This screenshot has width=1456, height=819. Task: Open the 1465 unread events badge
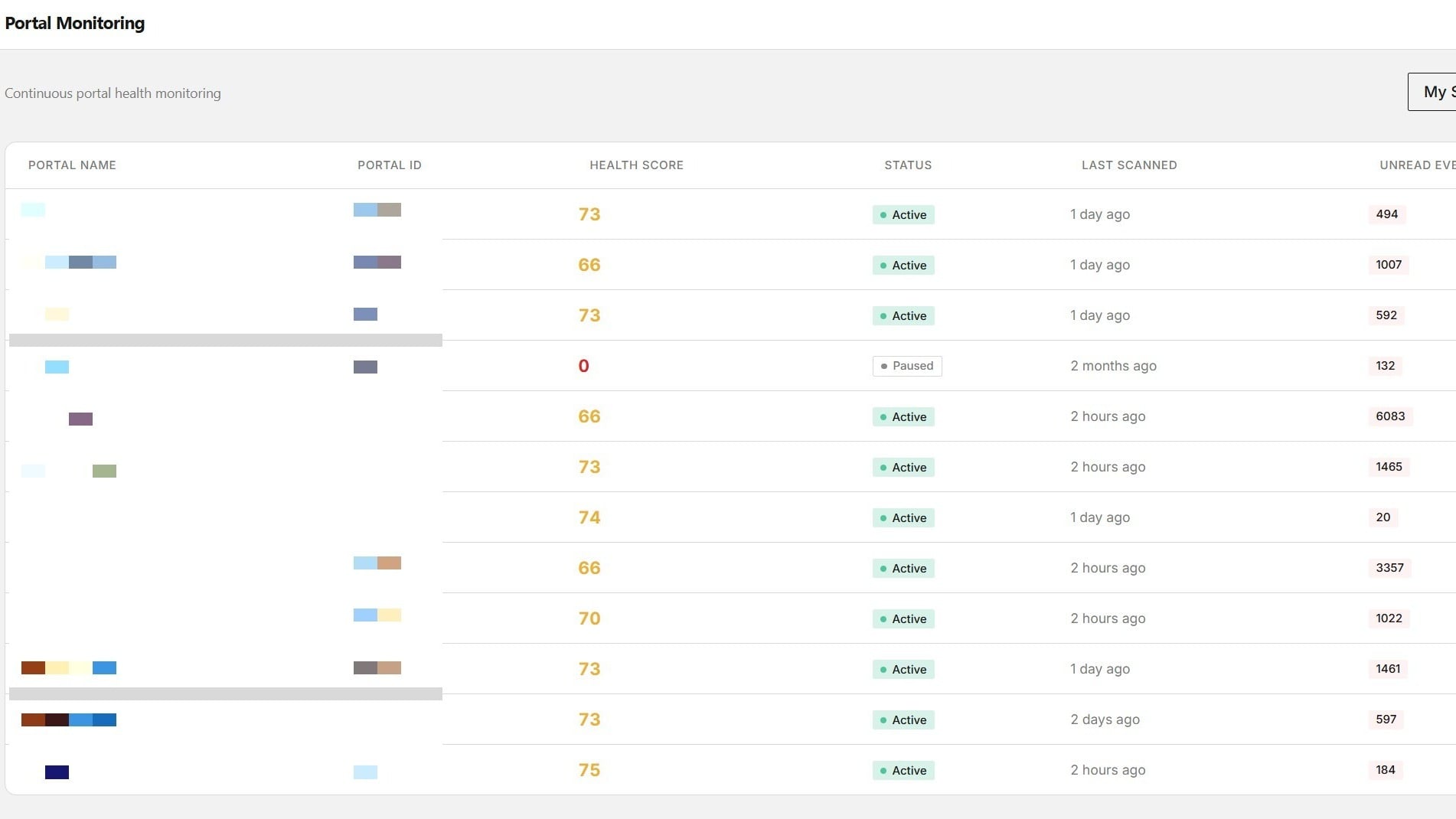(1389, 467)
